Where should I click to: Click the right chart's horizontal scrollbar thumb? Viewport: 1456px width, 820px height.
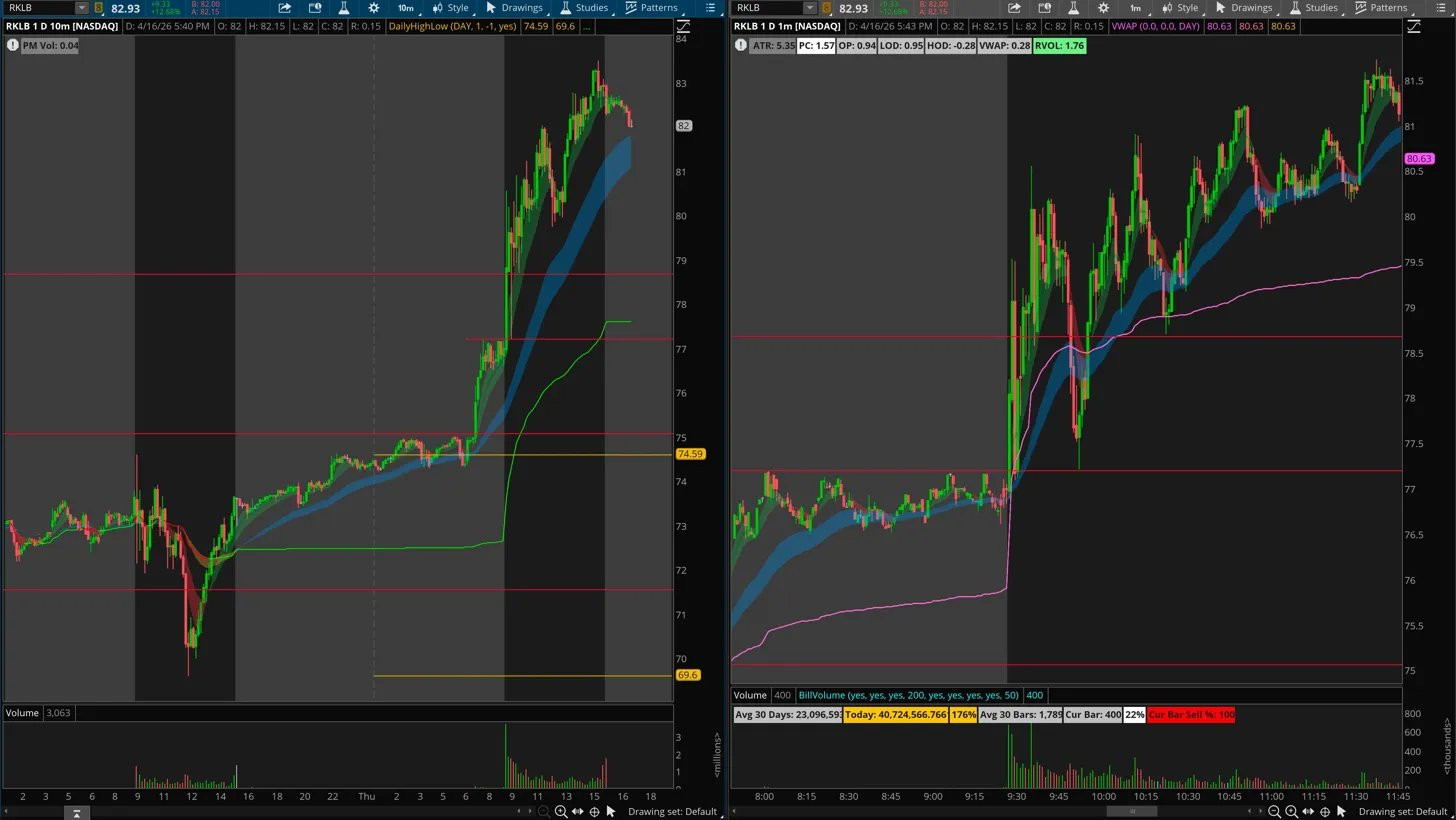pos(1133,811)
